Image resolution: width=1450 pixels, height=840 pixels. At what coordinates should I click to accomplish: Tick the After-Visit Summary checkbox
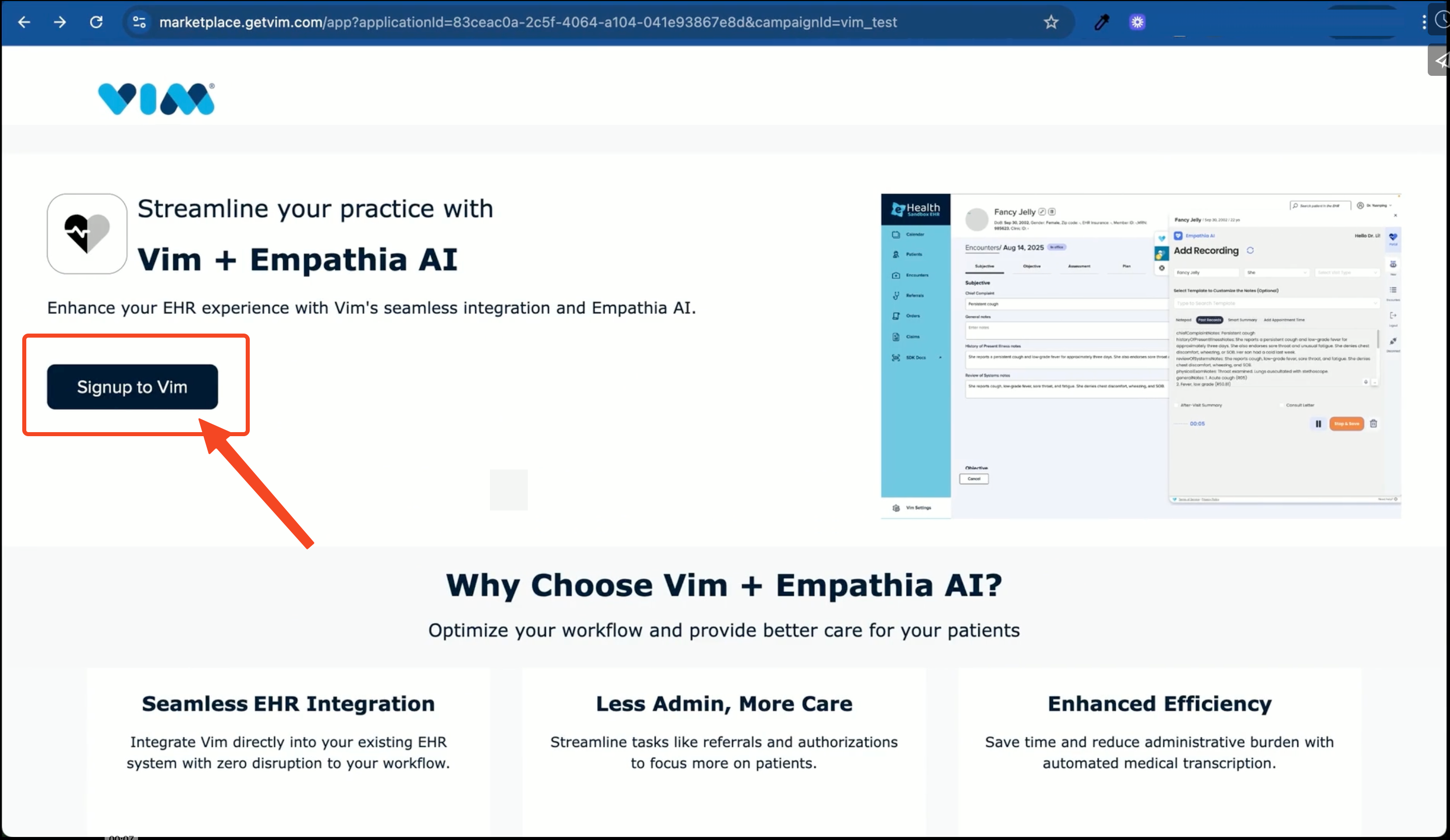(x=1176, y=405)
